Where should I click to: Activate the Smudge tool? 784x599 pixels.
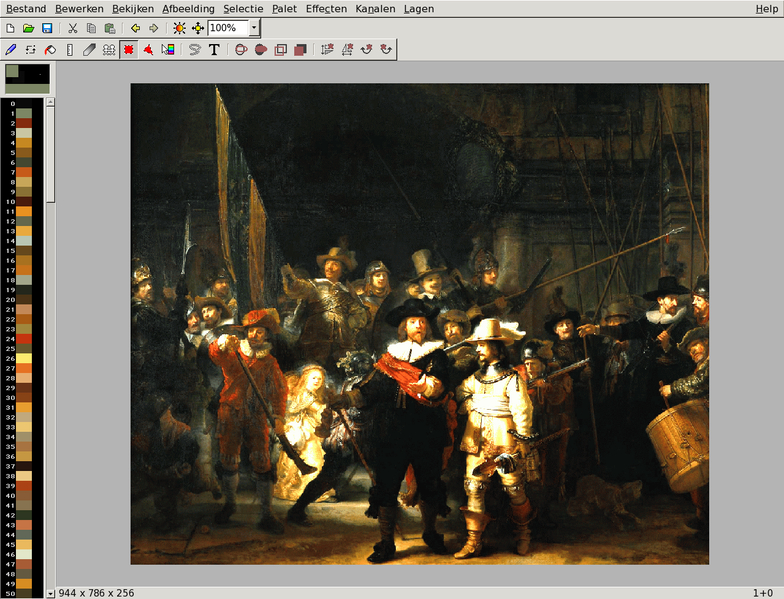[89, 49]
